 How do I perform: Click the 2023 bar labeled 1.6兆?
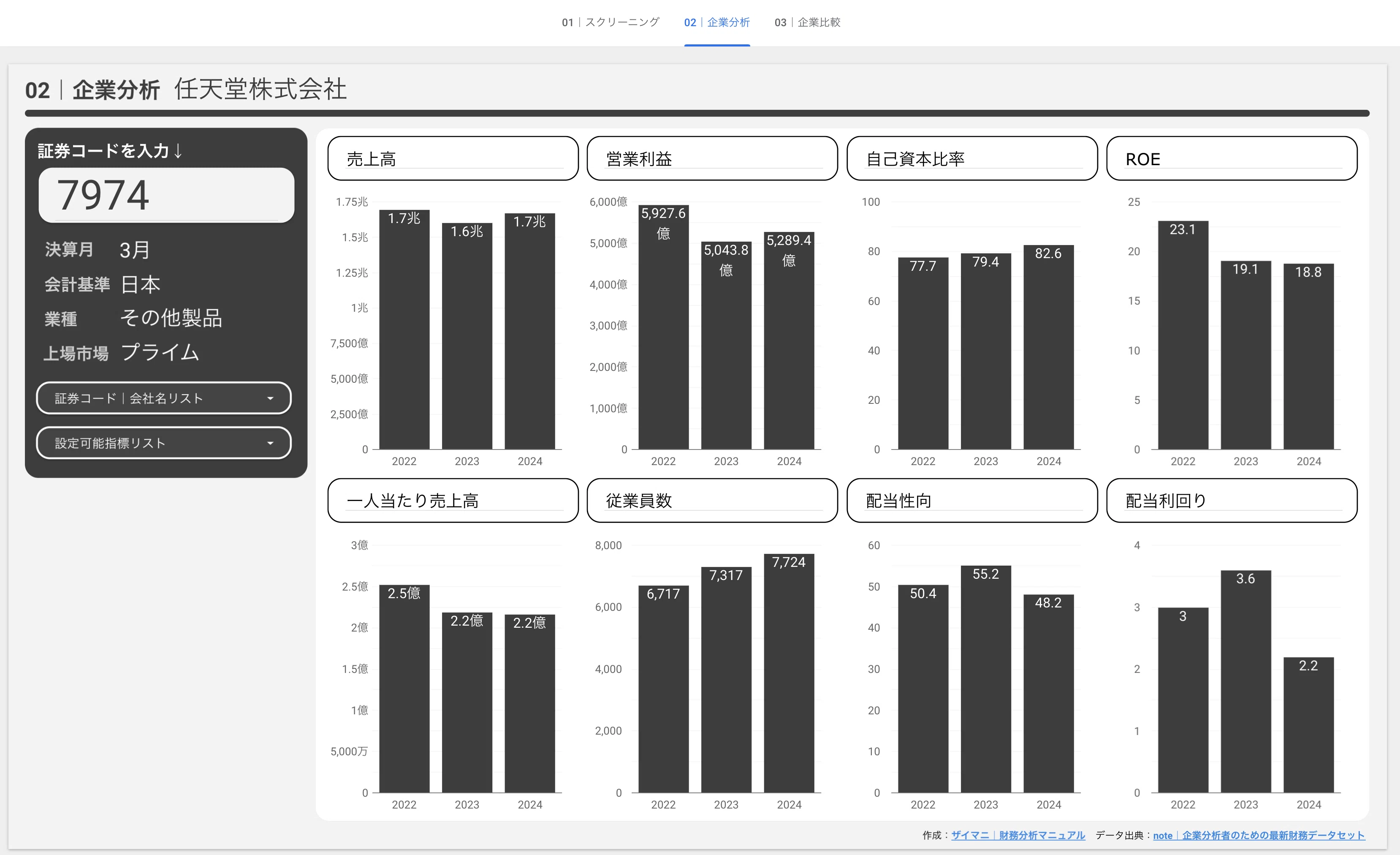(467, 336)
